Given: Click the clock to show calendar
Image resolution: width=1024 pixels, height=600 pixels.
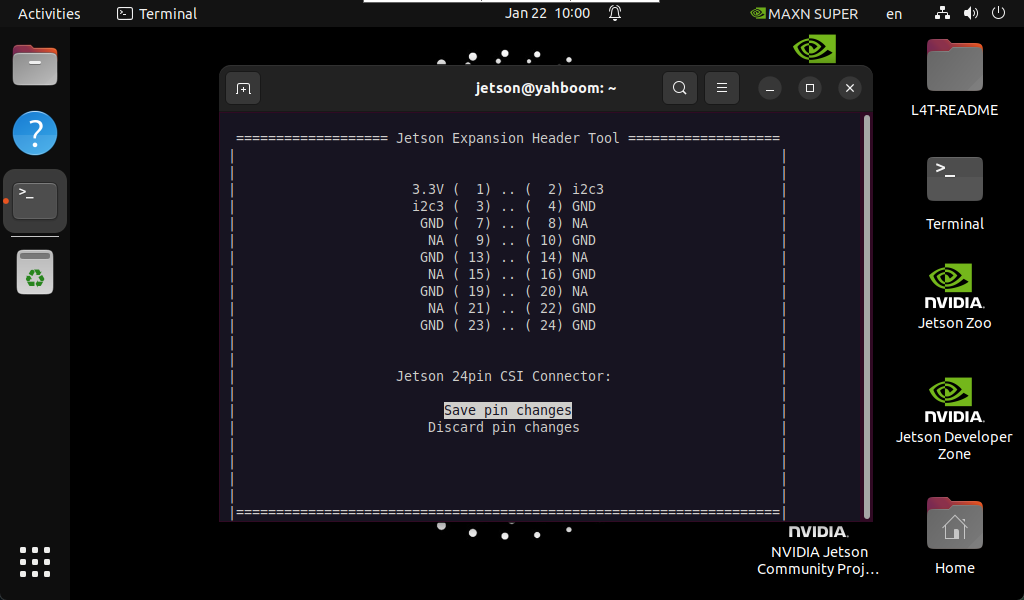Looking at the screenshot, I should 547,13.
